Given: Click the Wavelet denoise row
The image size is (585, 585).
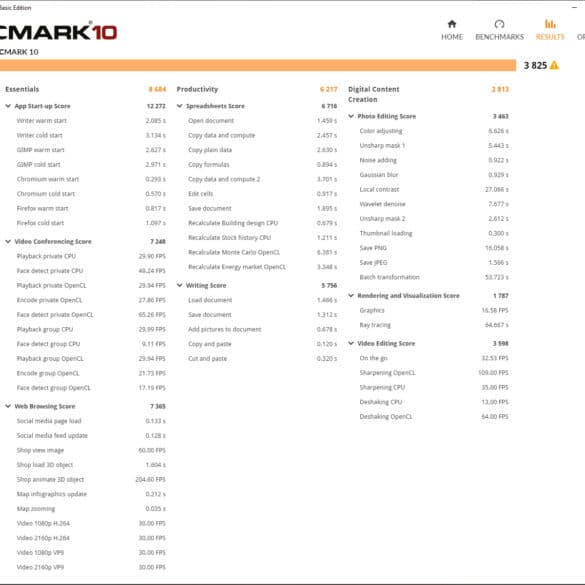Looking at the screenshot, I should (x=434, y=204).
